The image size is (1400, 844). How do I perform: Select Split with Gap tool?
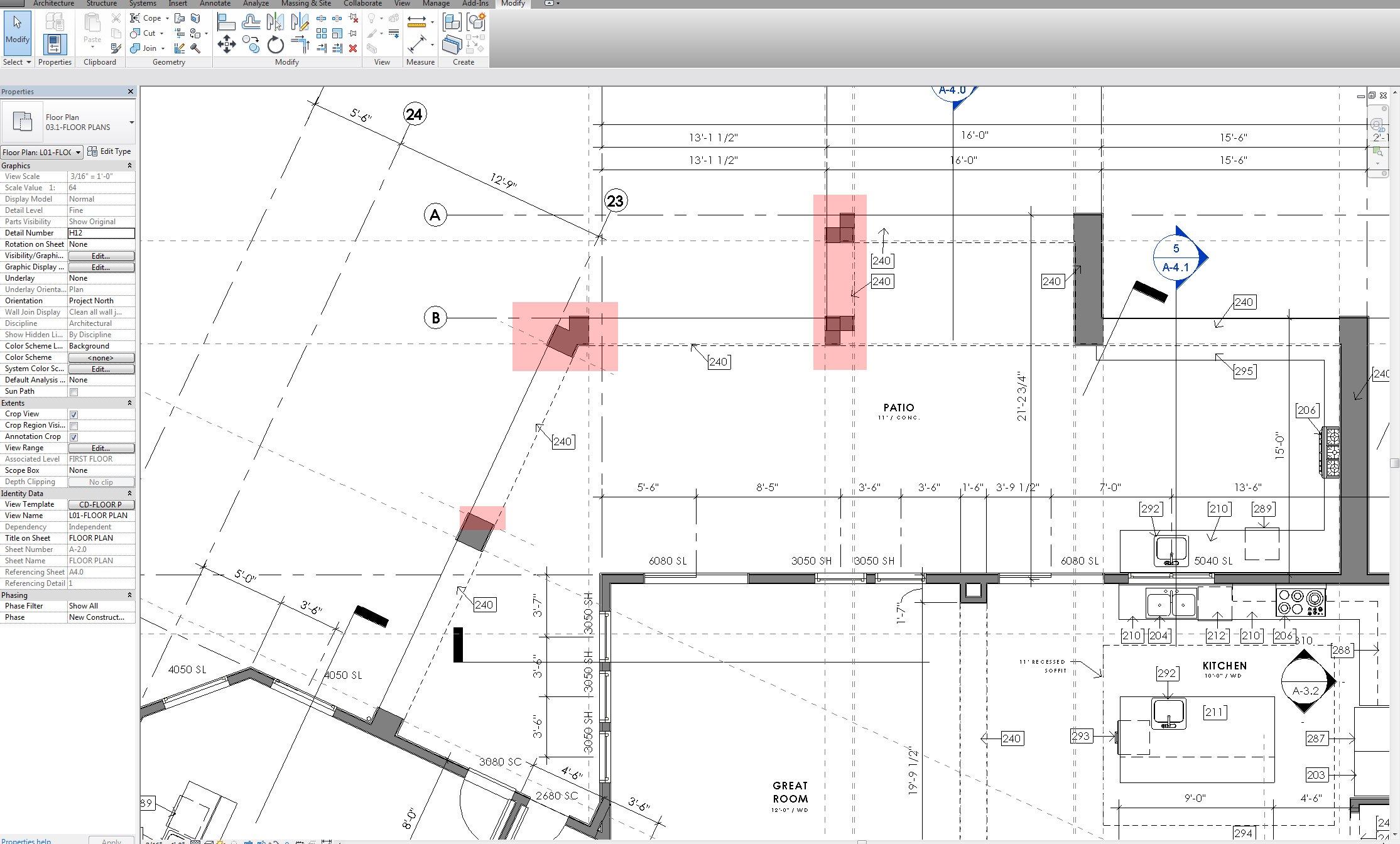(x=337, y=18)
